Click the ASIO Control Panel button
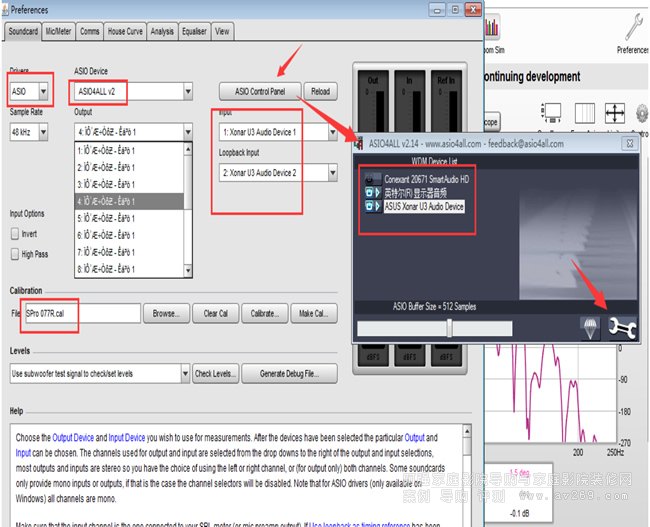 (x=259, y=91)
